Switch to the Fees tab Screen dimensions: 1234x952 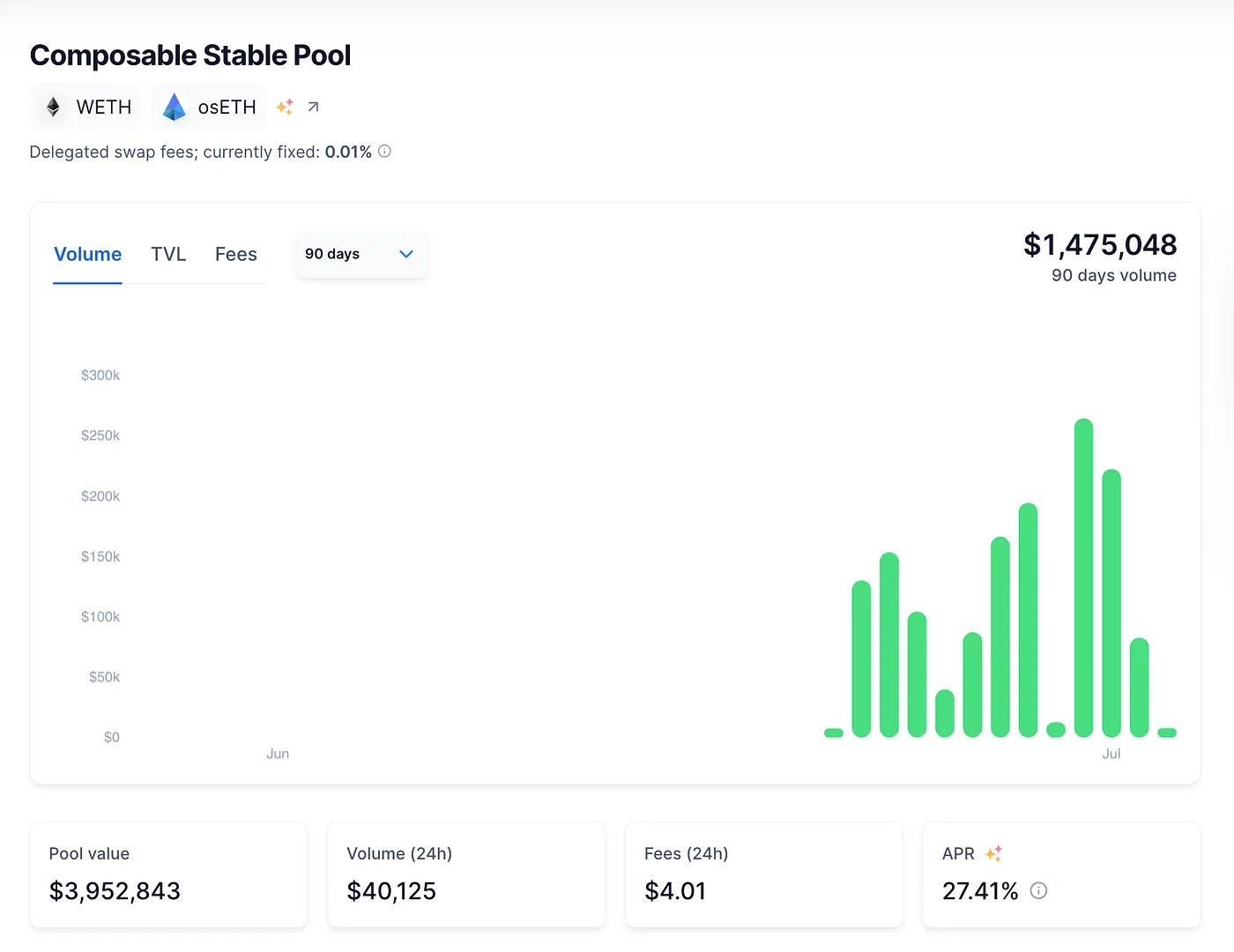(235, 255)
